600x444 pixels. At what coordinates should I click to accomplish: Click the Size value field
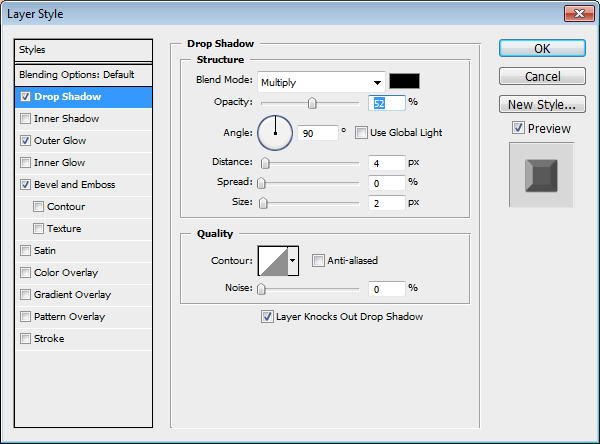pyautogui.click(x=386, y=203)
